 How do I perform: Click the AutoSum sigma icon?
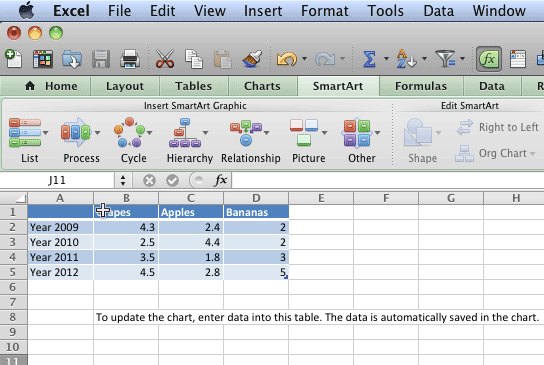click(369, 59)
